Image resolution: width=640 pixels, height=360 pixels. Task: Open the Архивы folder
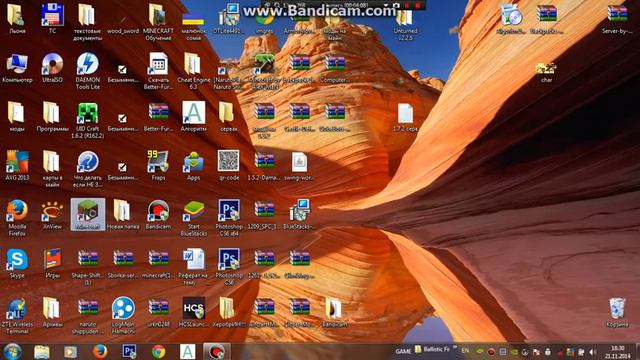(x=52, y=312)
